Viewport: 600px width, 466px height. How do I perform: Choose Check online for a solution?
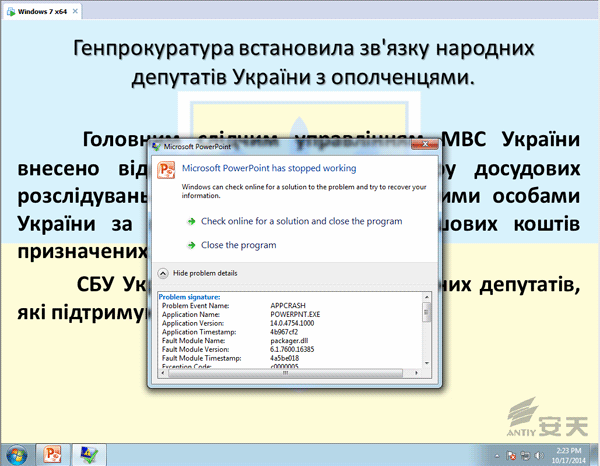coord(302,221)
